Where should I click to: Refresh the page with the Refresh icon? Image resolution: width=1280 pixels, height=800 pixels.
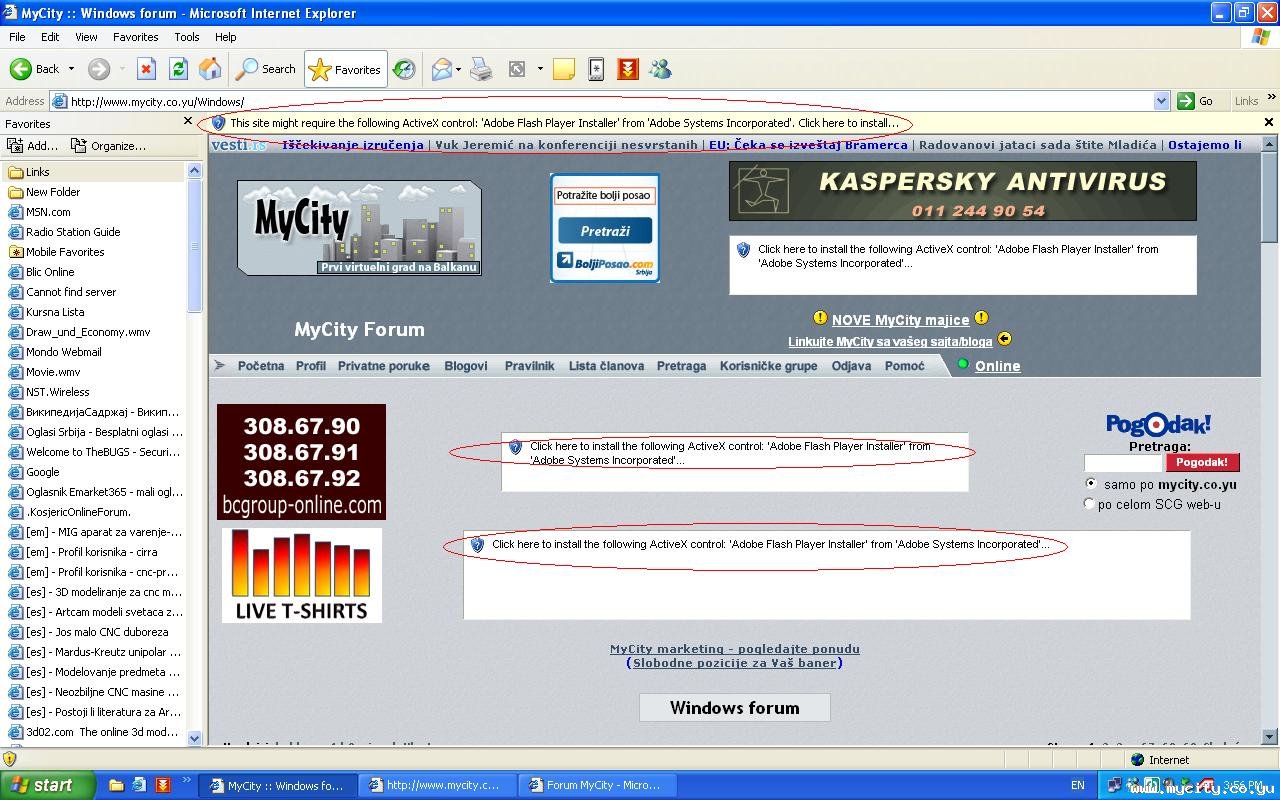pyautogui.click(x=178, y=69)
